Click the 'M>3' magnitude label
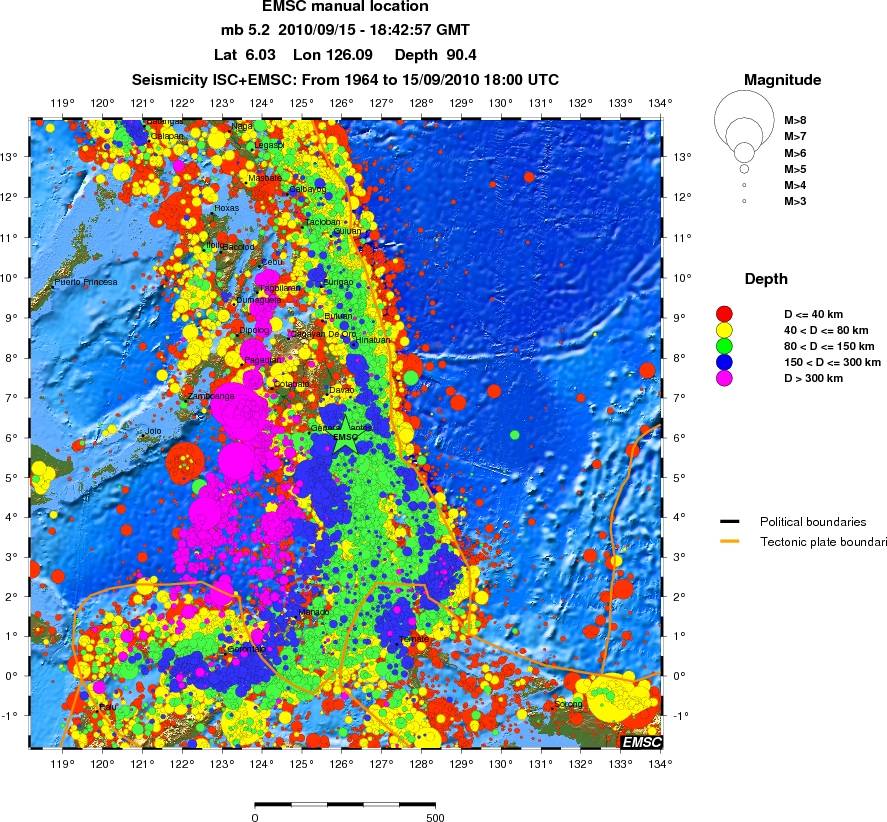 coord(795,201)
